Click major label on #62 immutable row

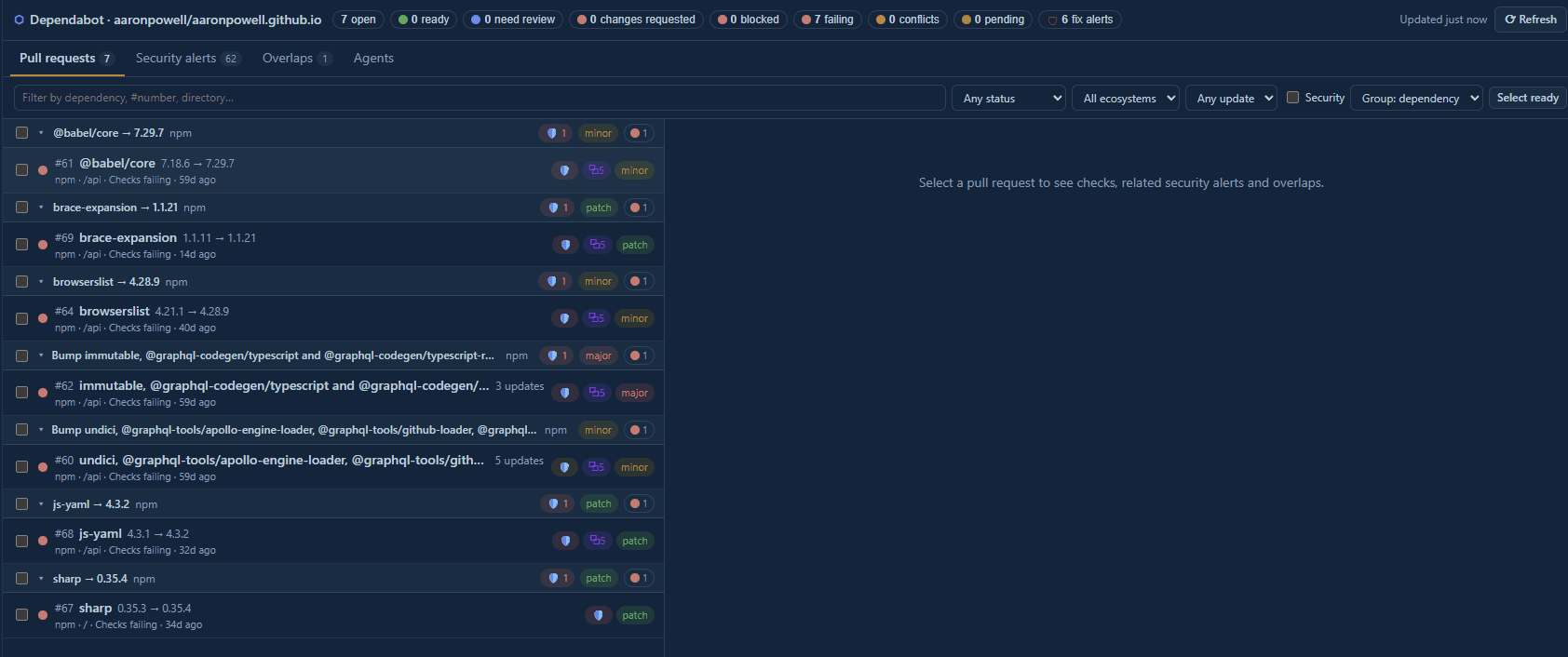click(x=635, y=393)
